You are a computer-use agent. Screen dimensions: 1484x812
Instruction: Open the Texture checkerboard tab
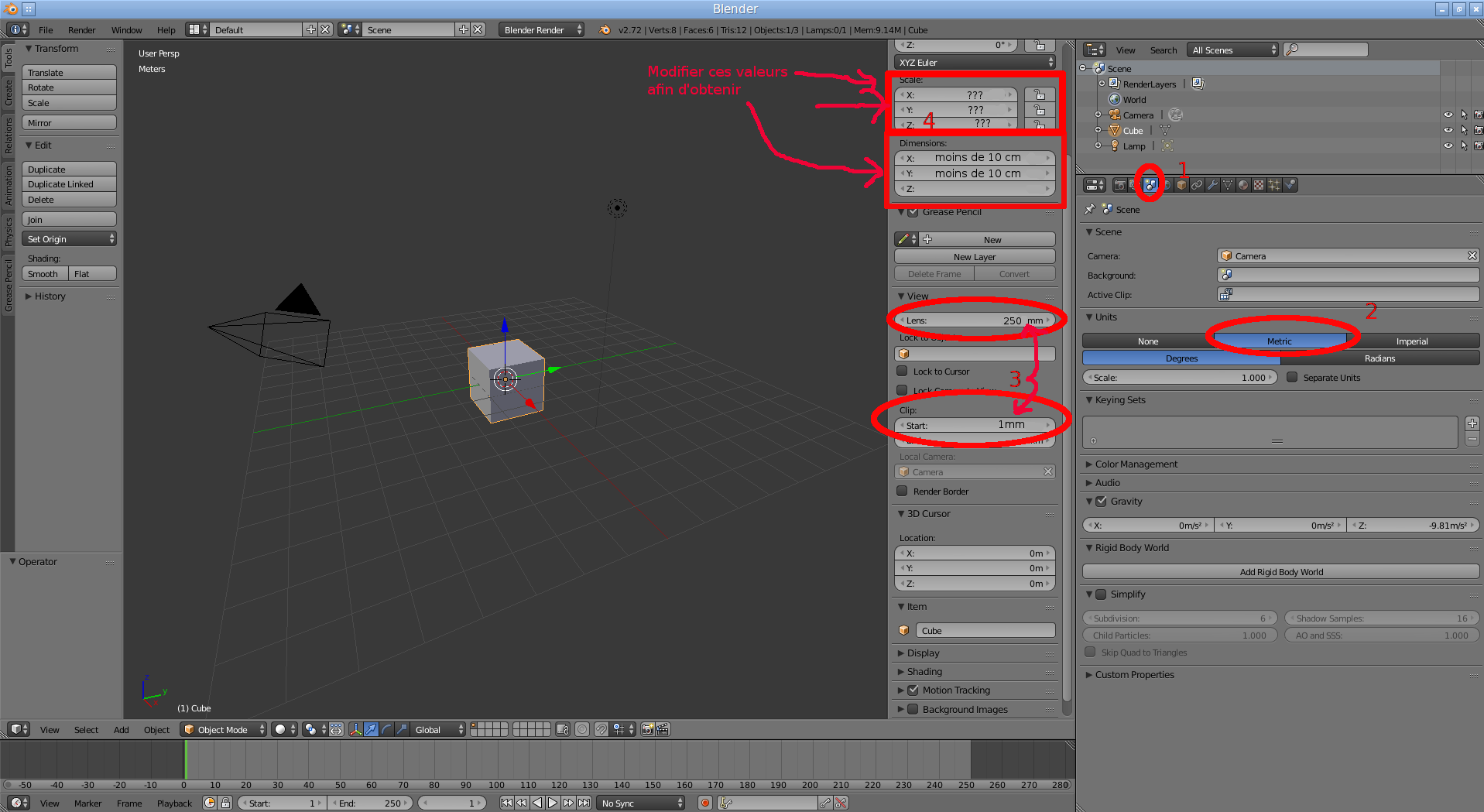tap(1259, 185)
